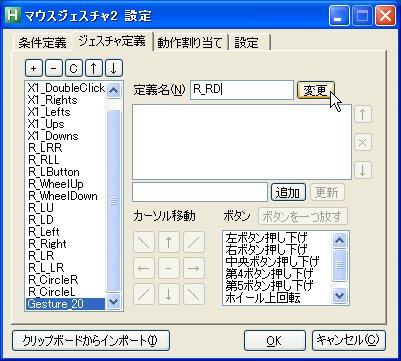Add a new gesture with the + button
Image resolution: width=401 pixels, height=361 pixels.
(x=34, y=69)
